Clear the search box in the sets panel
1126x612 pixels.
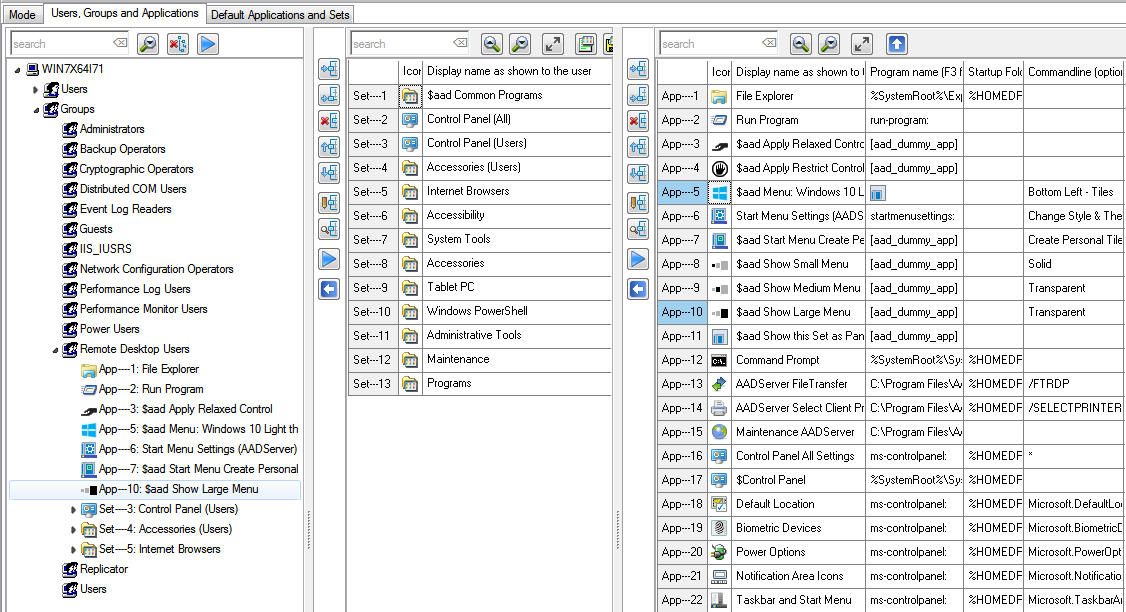pyautogui.click(x=460, y=44)
